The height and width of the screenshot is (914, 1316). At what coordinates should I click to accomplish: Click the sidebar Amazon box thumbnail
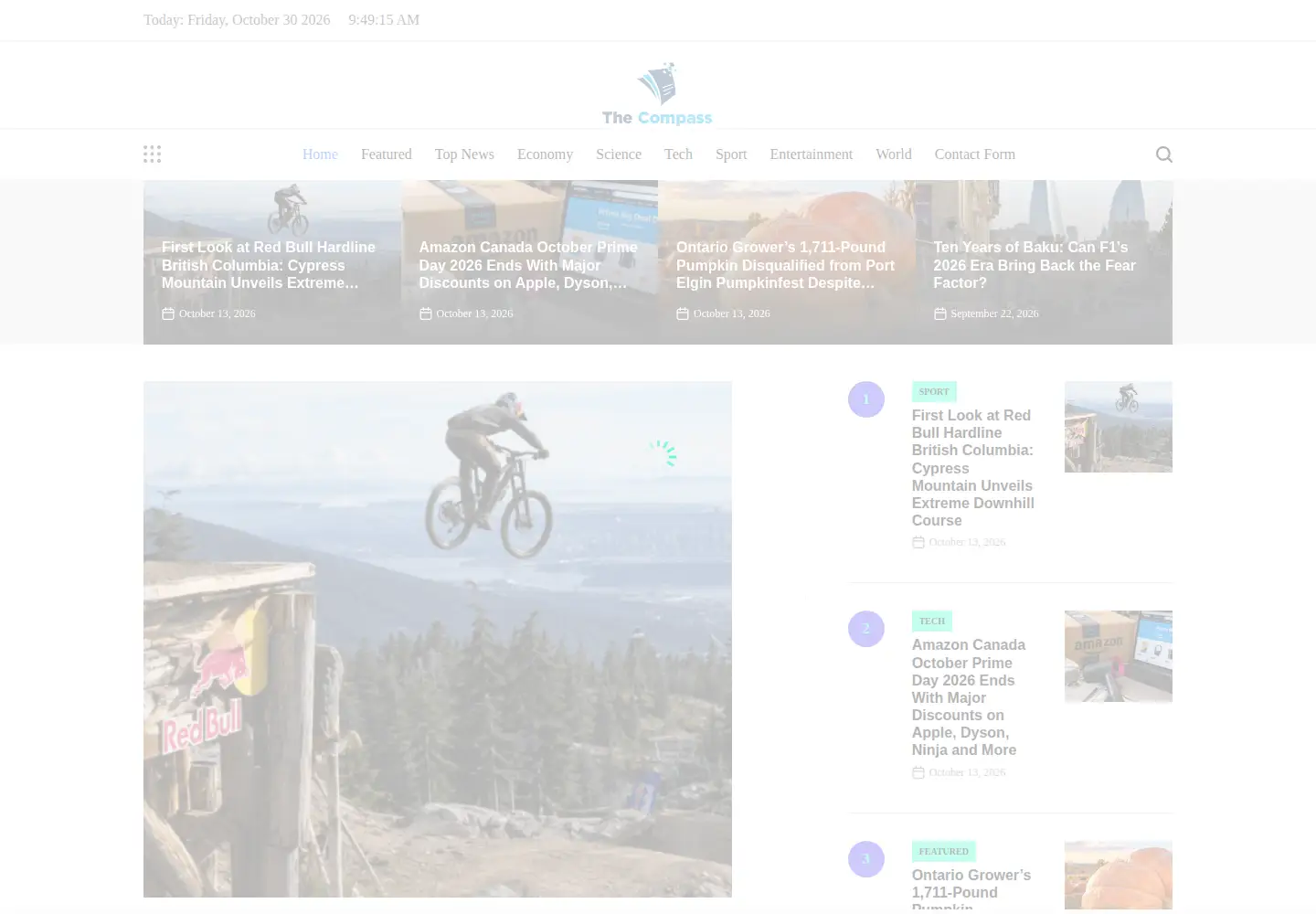click(x=1119, y=656)
